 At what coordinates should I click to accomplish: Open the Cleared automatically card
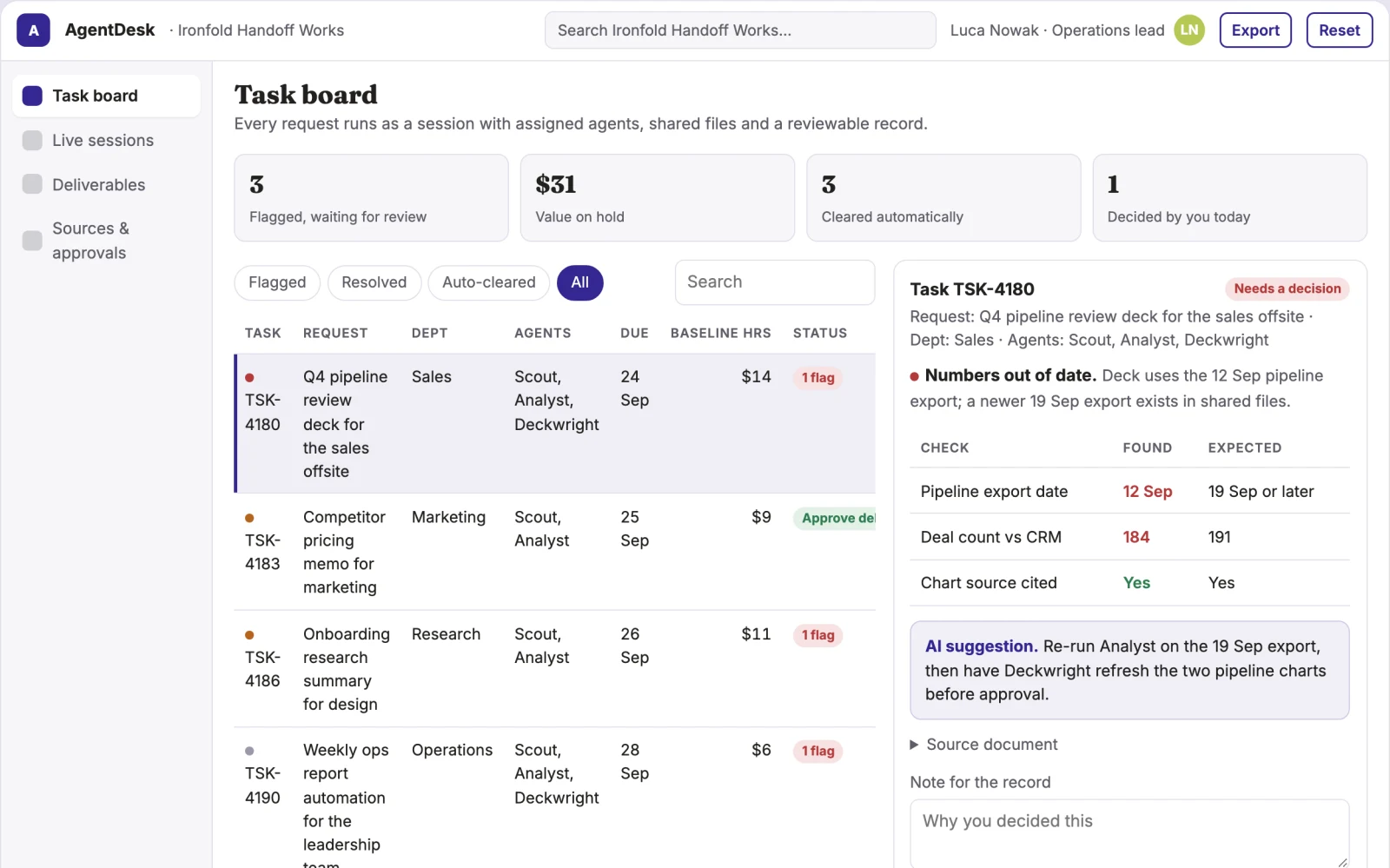(x=943, y=198)
